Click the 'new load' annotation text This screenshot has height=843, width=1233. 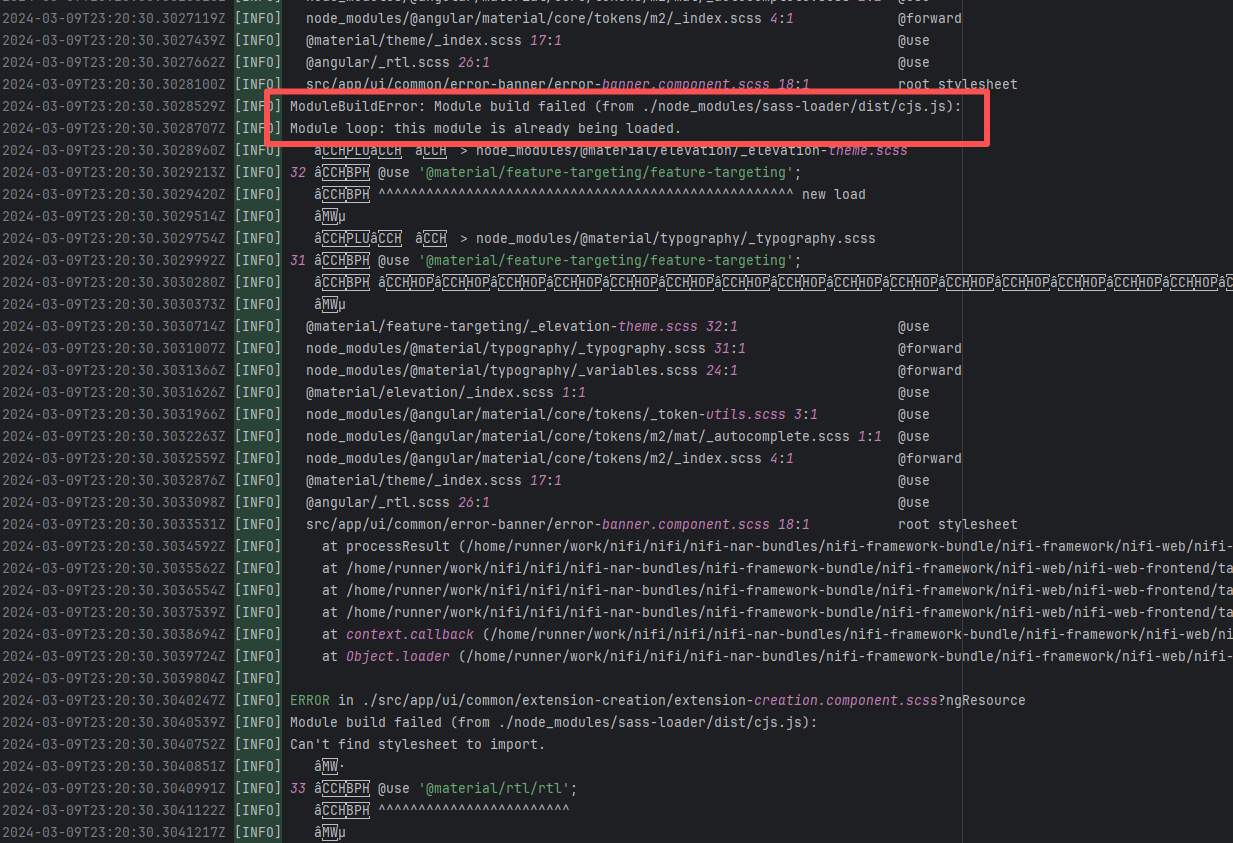pos(833,194)
